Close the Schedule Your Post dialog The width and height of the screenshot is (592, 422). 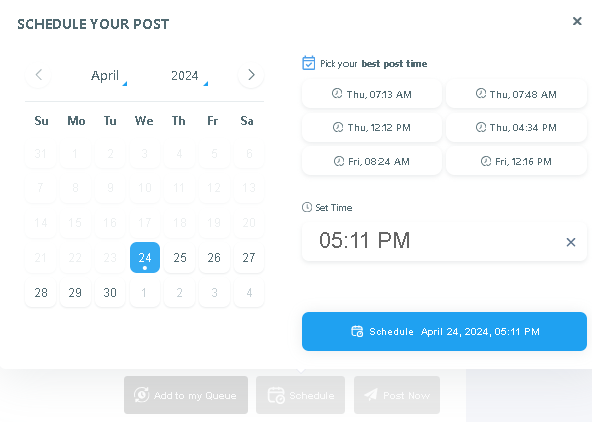[577, 21]
